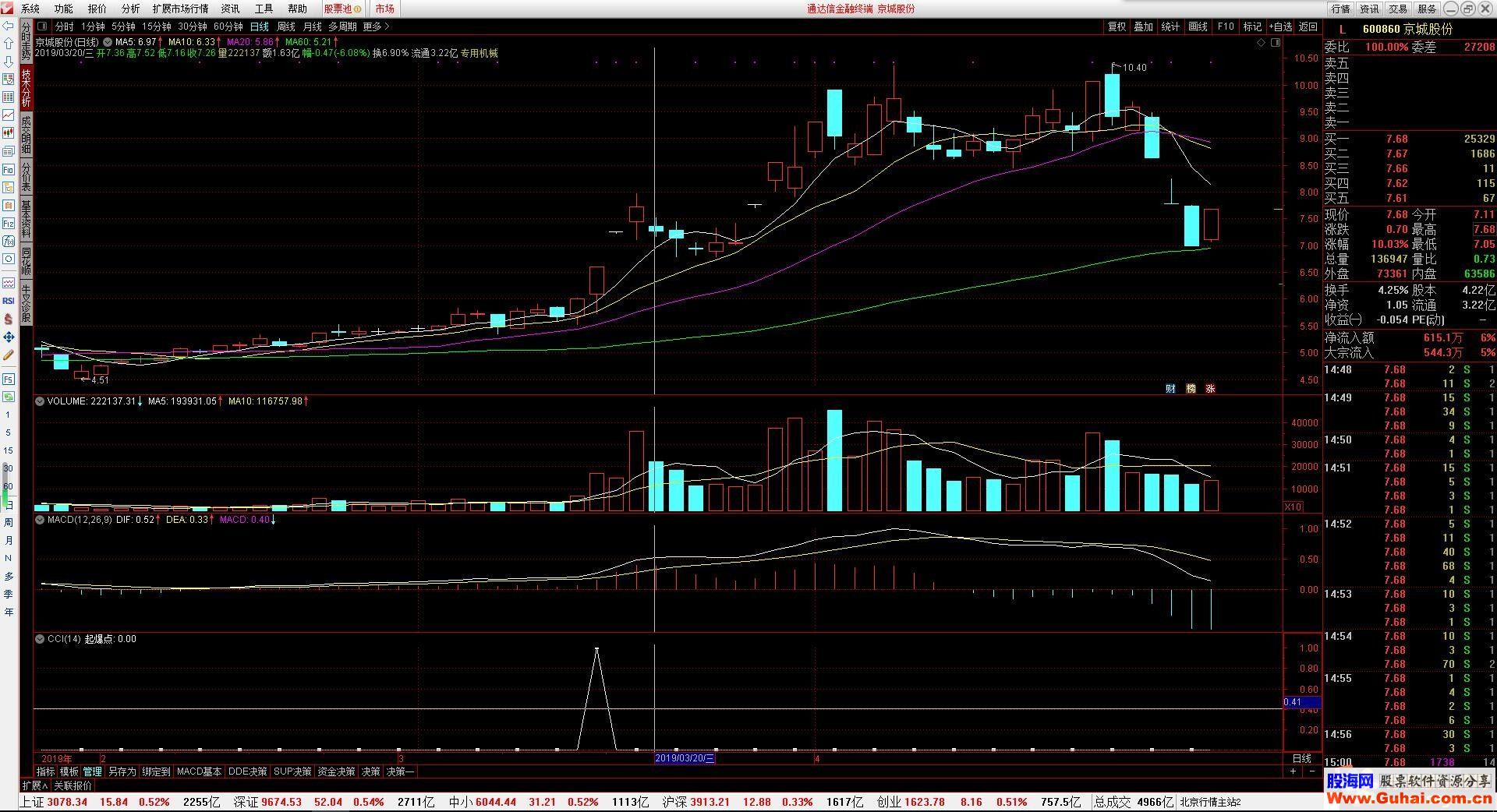Click the 叠加 overlay button

1144,26
